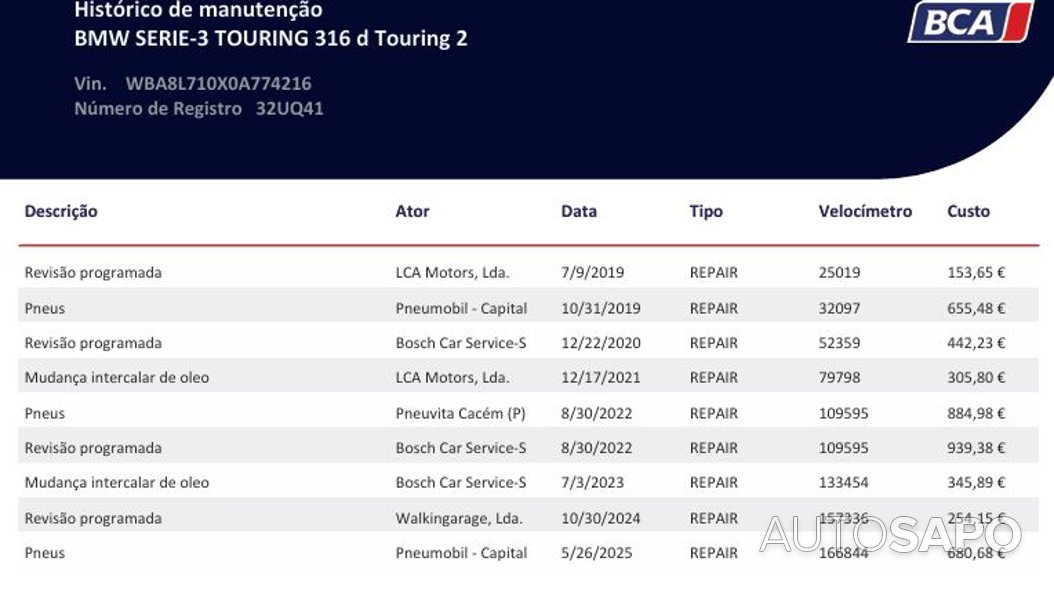Click the BMW SERIE-3 TOURING heading
1054x594 pixels.
coord(271,39)
